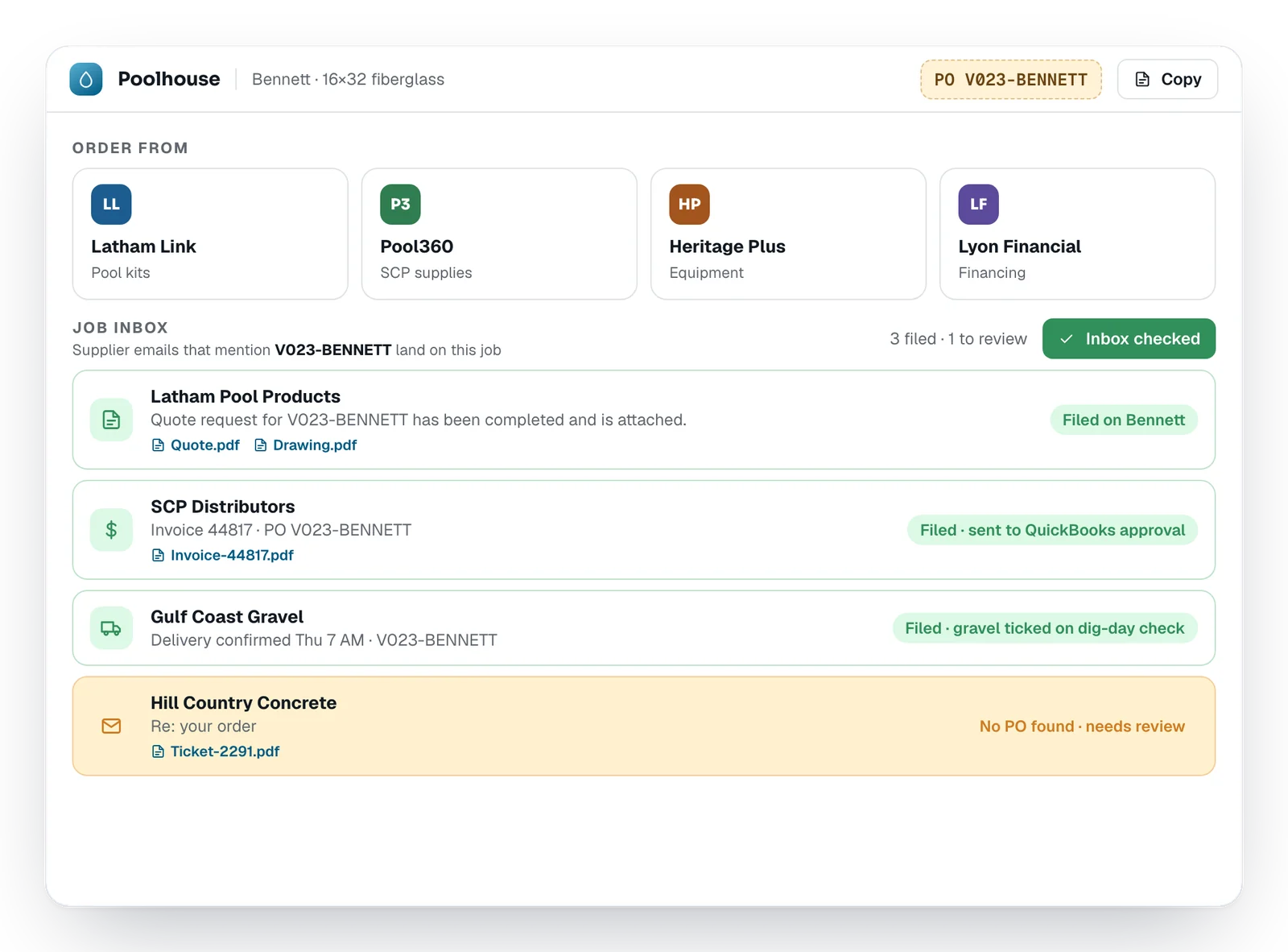The image size is (1288, 952).
Task: Click the Filed on Bennett status pill
Action: [x=1124, y=420]
